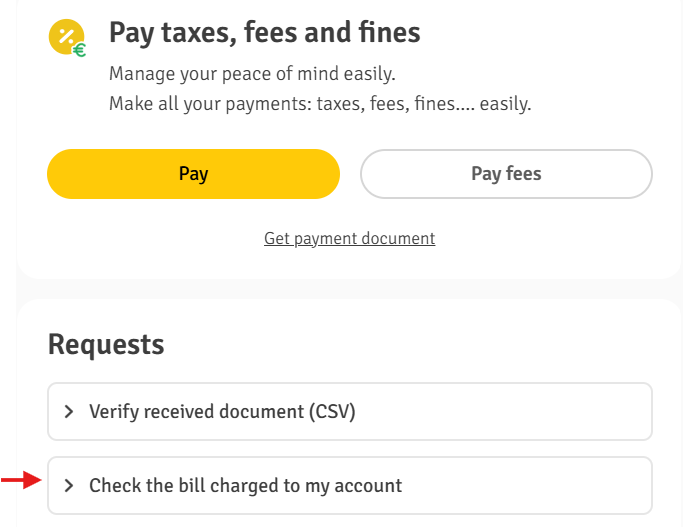Click the Pay fees button

(x=506, y=174)
